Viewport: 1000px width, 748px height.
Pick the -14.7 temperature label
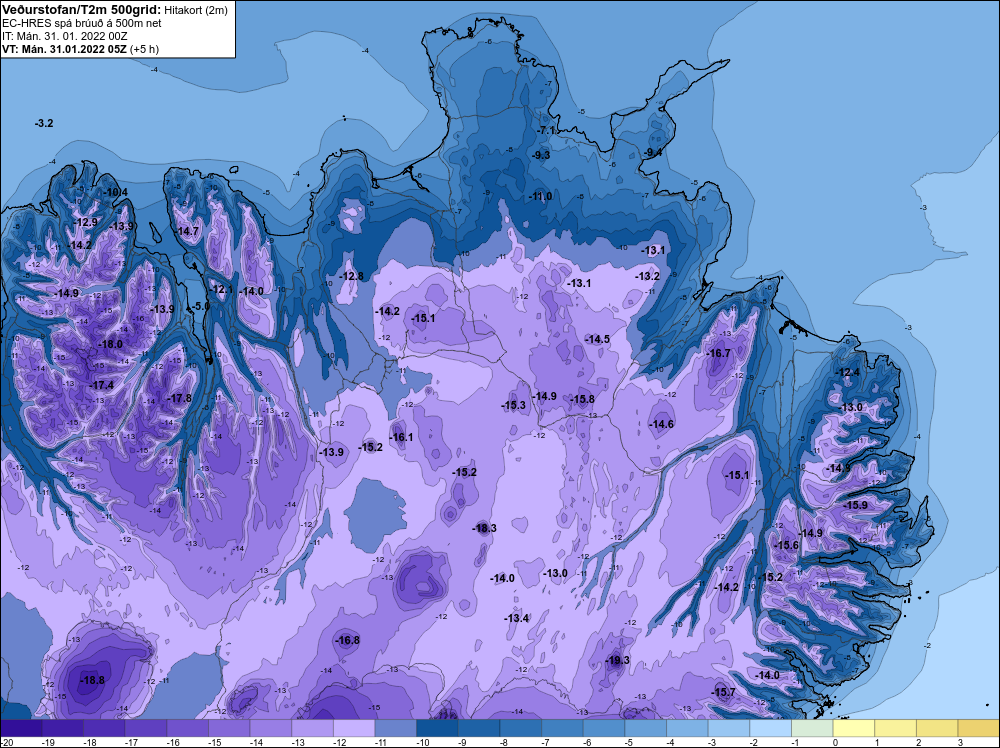[x=188, y=231]
